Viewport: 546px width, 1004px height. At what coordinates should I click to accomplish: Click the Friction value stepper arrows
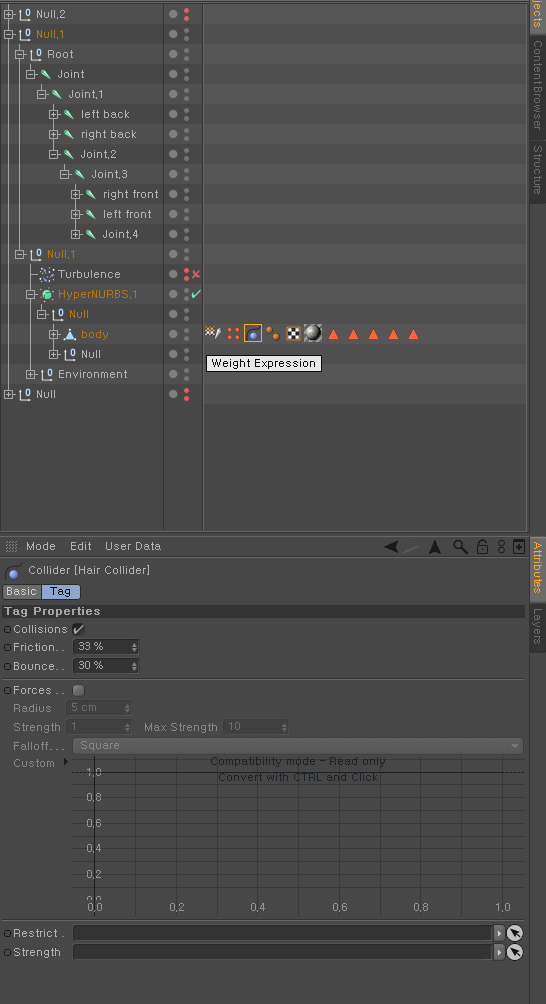134,647
